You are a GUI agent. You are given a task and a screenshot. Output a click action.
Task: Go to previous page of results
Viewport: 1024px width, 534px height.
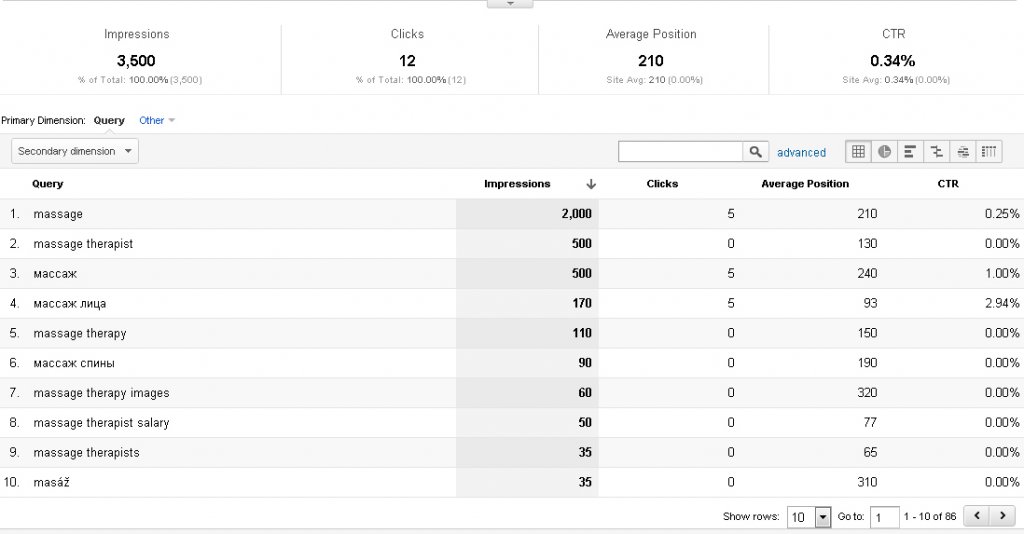[977, 517]
